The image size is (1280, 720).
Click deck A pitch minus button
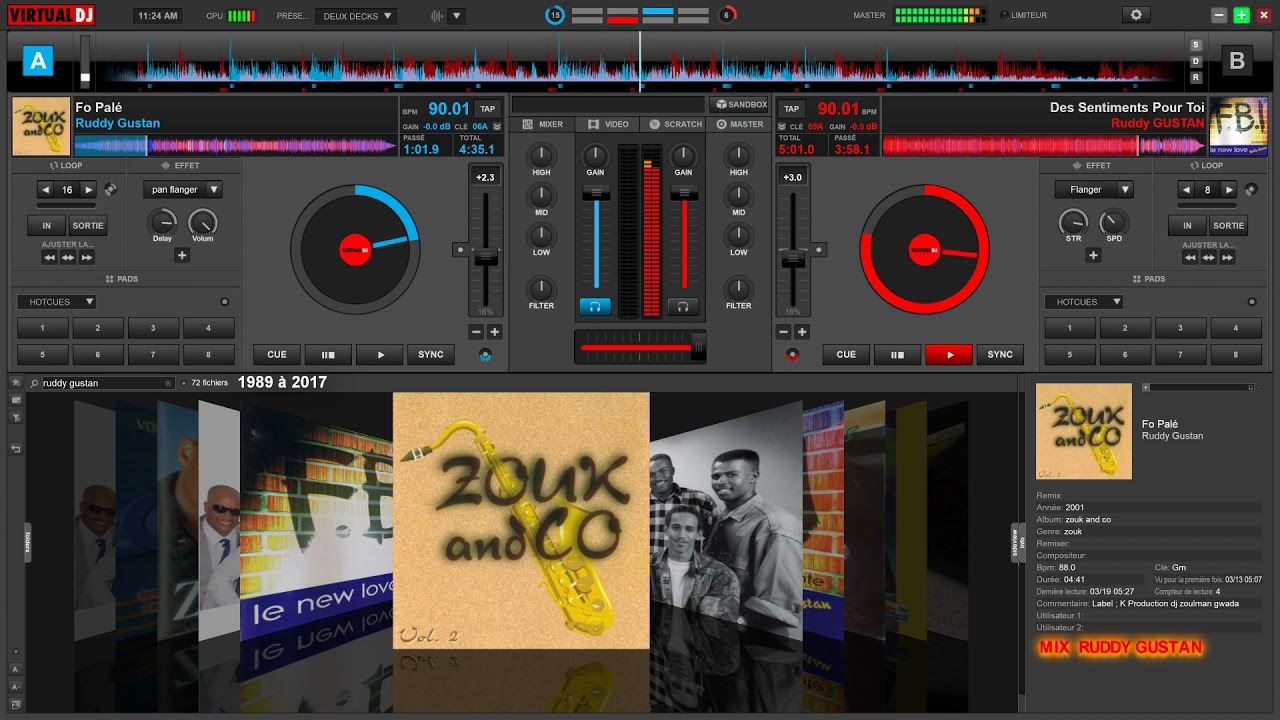click(476, 332)
